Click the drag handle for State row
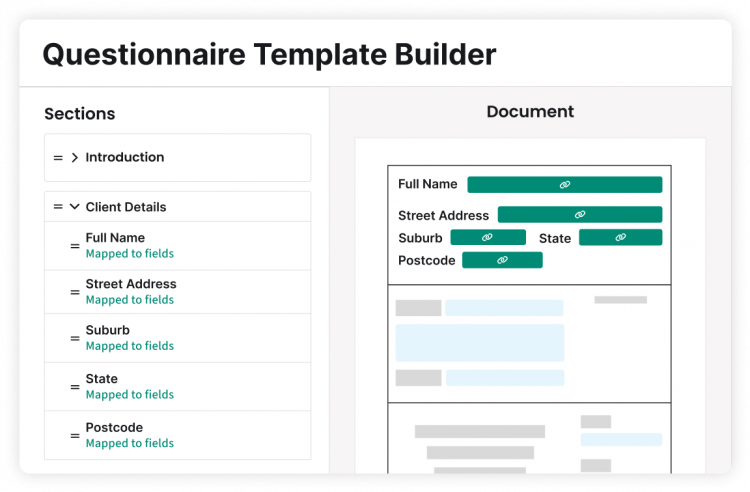750x492 pixels. click(x=75, y=387)
